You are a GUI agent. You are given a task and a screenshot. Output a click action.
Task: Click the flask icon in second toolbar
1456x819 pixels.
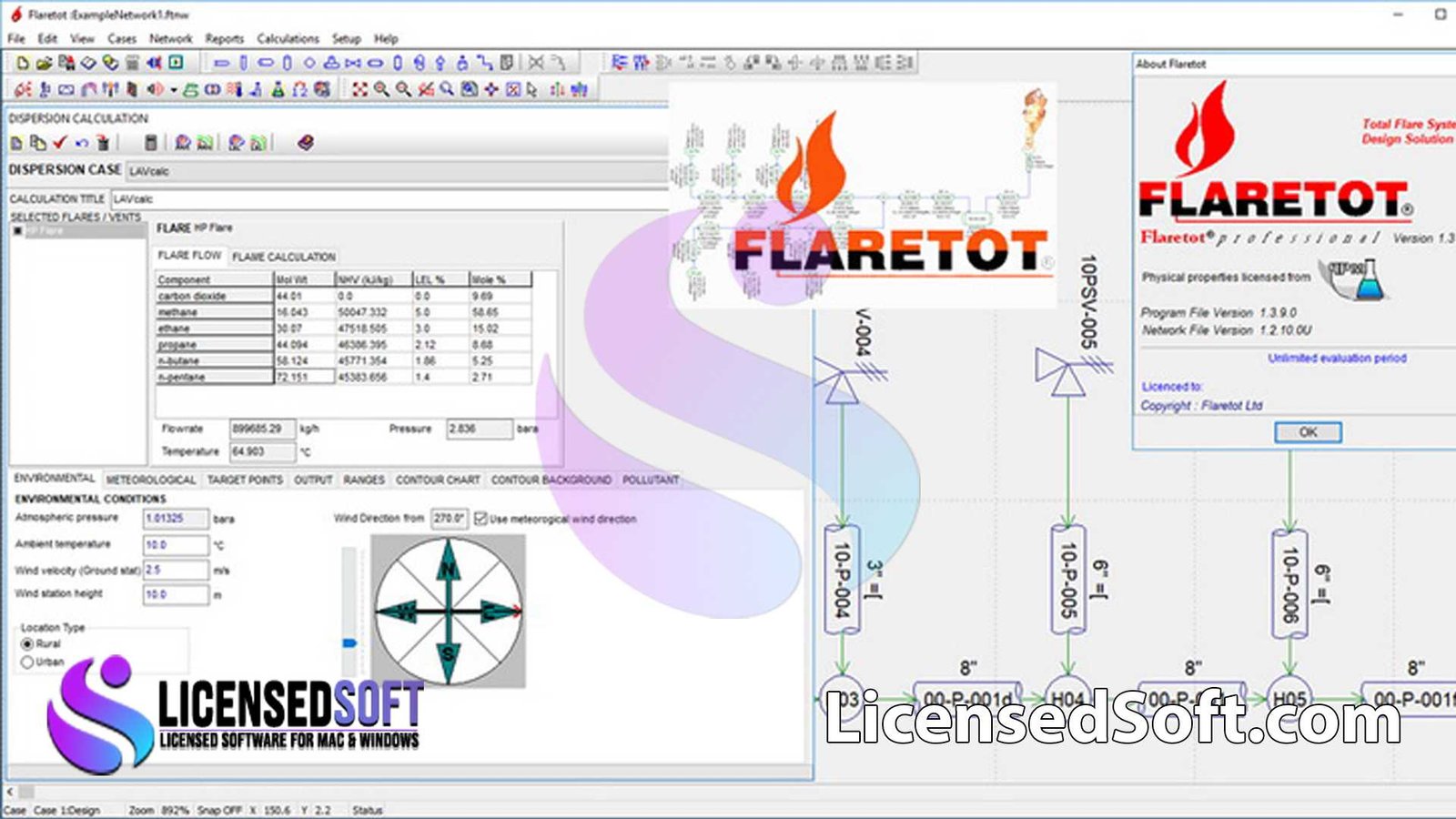coord(278,89)
